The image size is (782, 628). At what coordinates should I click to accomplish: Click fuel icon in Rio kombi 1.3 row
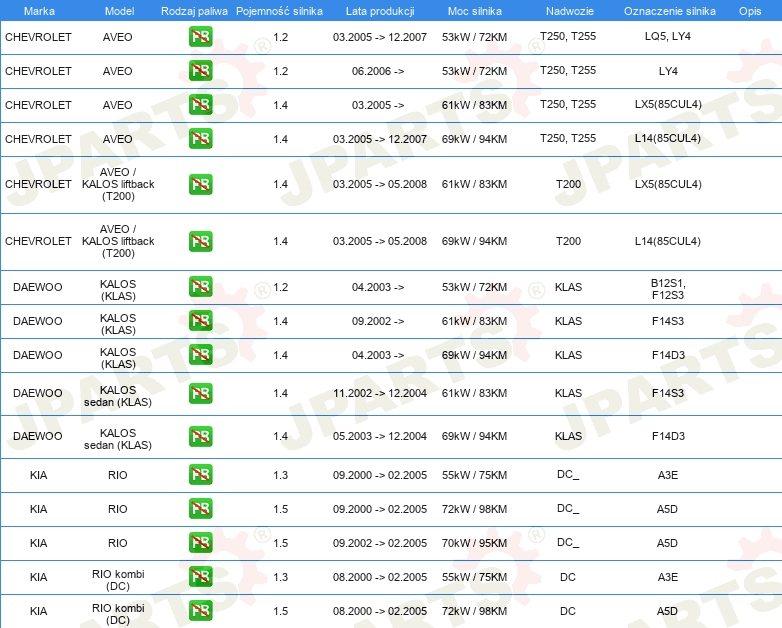[200, 577]
